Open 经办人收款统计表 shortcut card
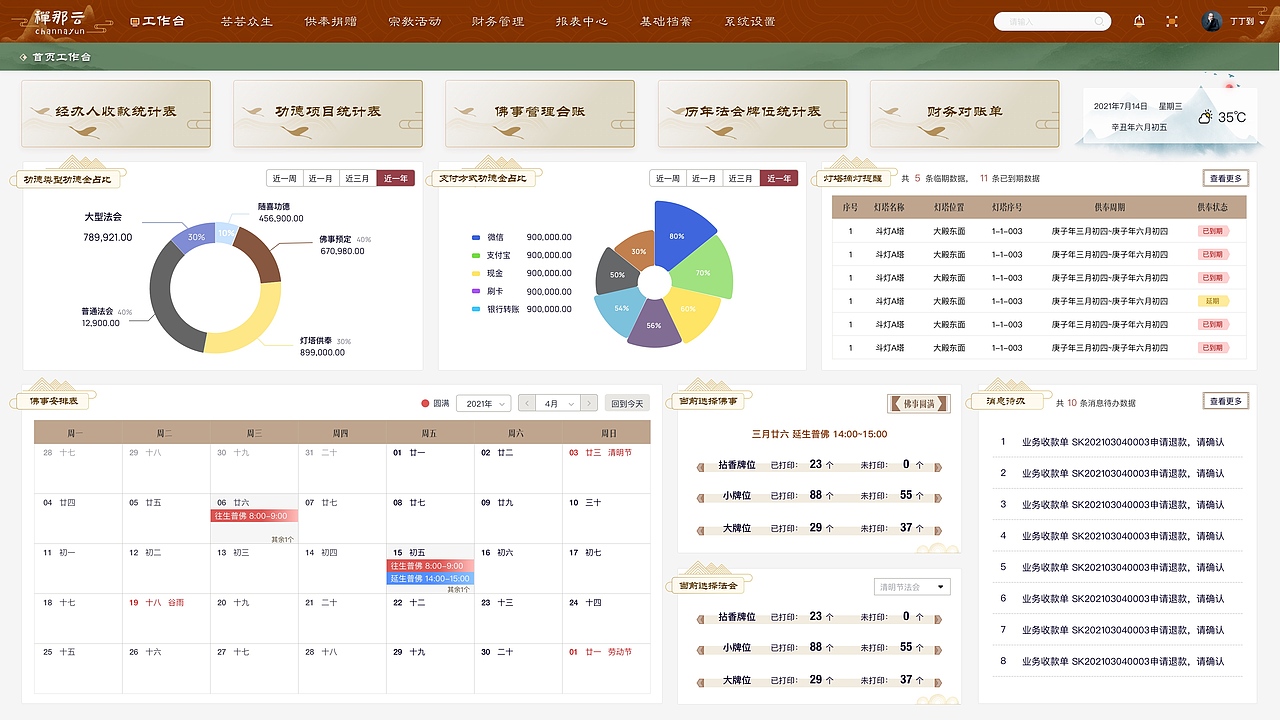 tap(116, 113)
